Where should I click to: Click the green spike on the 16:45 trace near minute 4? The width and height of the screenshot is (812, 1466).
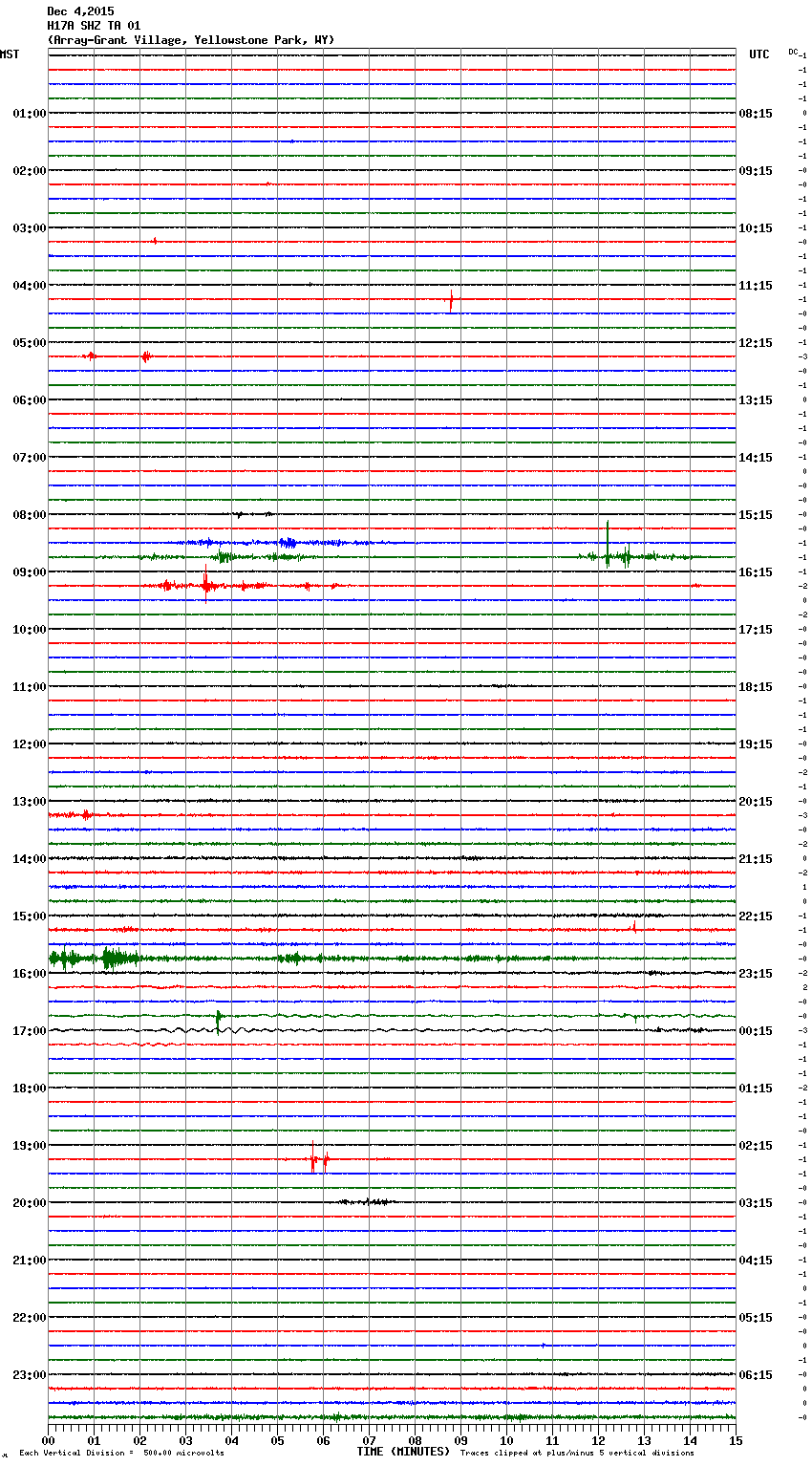pyautogui.click(x=219, y=1021)
